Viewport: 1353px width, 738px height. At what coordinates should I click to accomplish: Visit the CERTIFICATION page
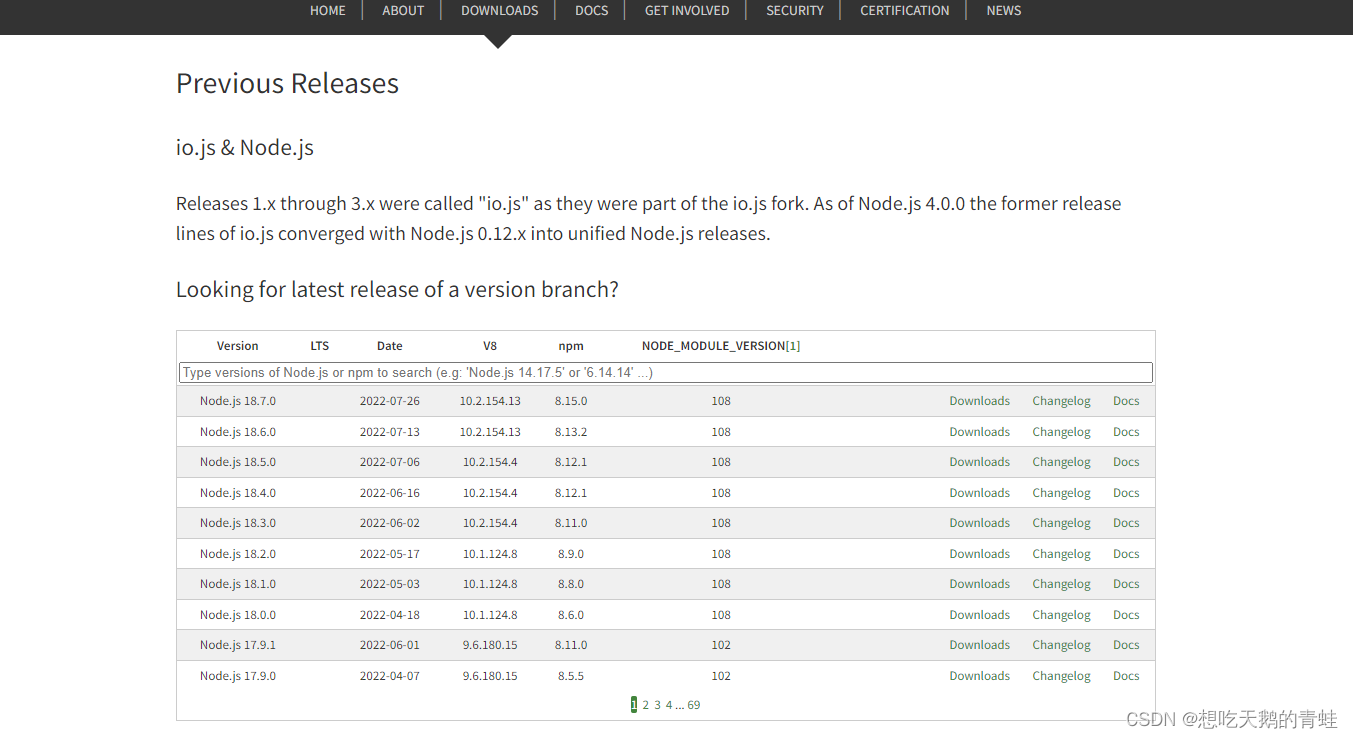pos(905,11)
